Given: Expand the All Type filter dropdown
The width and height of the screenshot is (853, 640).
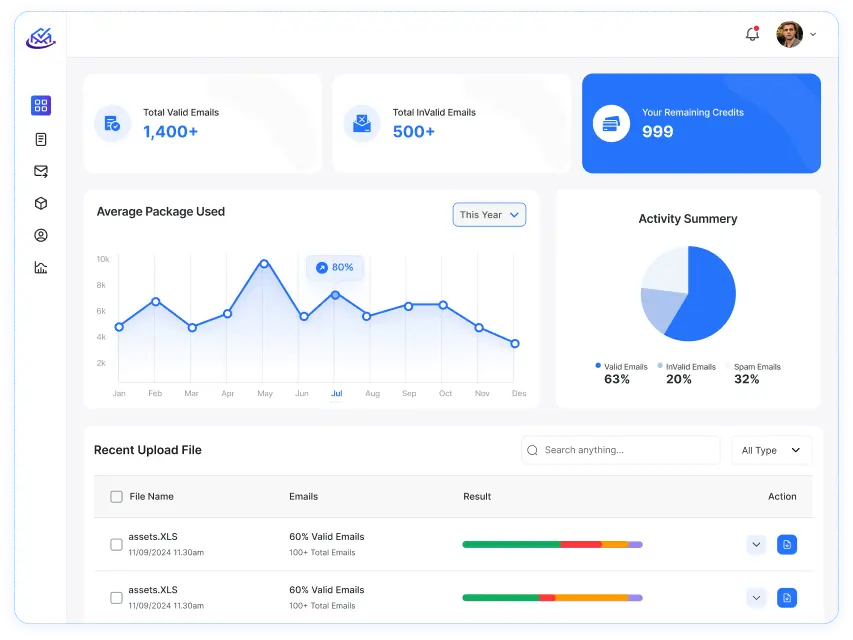Looking at the screenshot, I should pos(771,451).
